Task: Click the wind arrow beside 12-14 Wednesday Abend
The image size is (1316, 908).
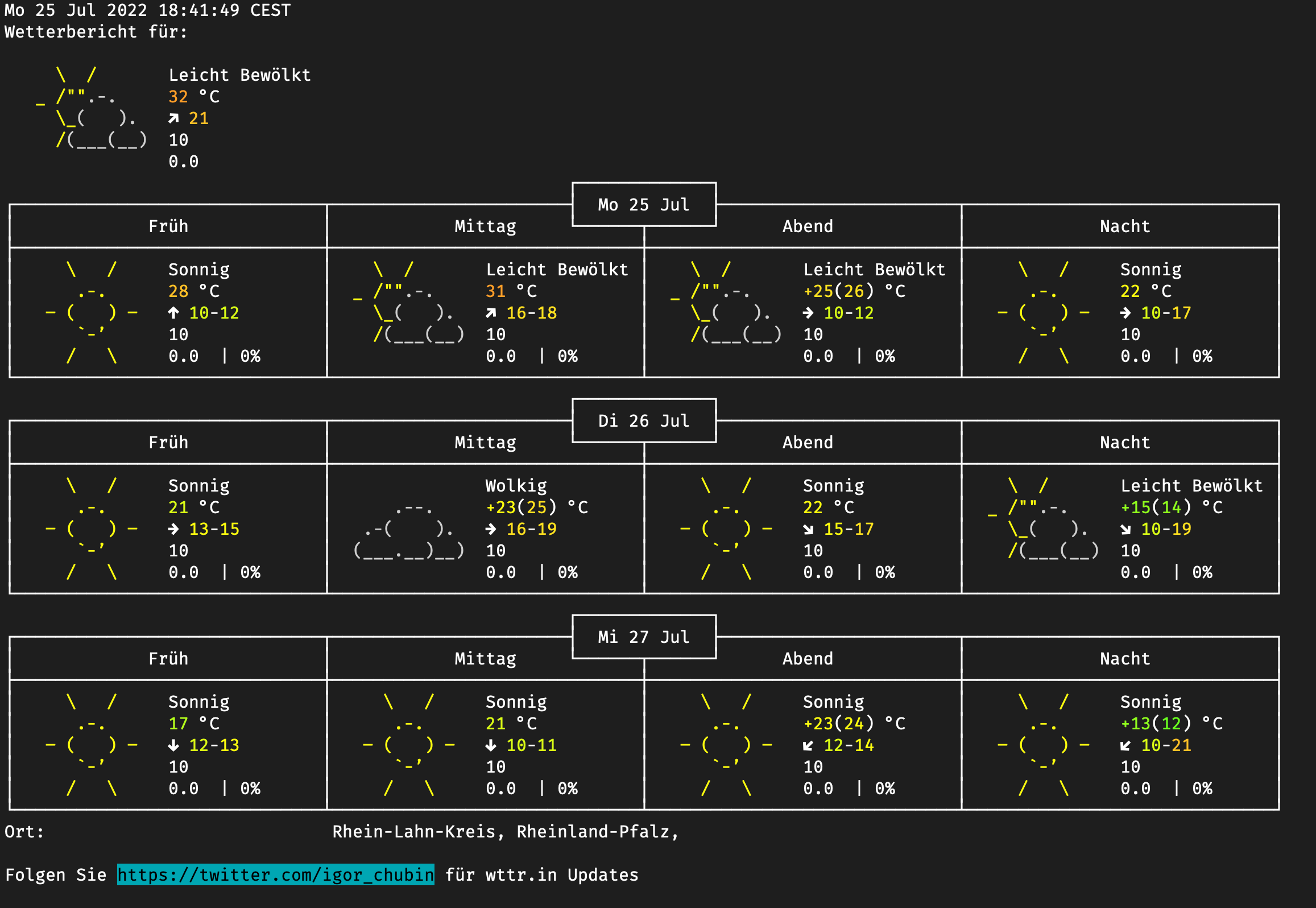Action: [x=808, y=745]
